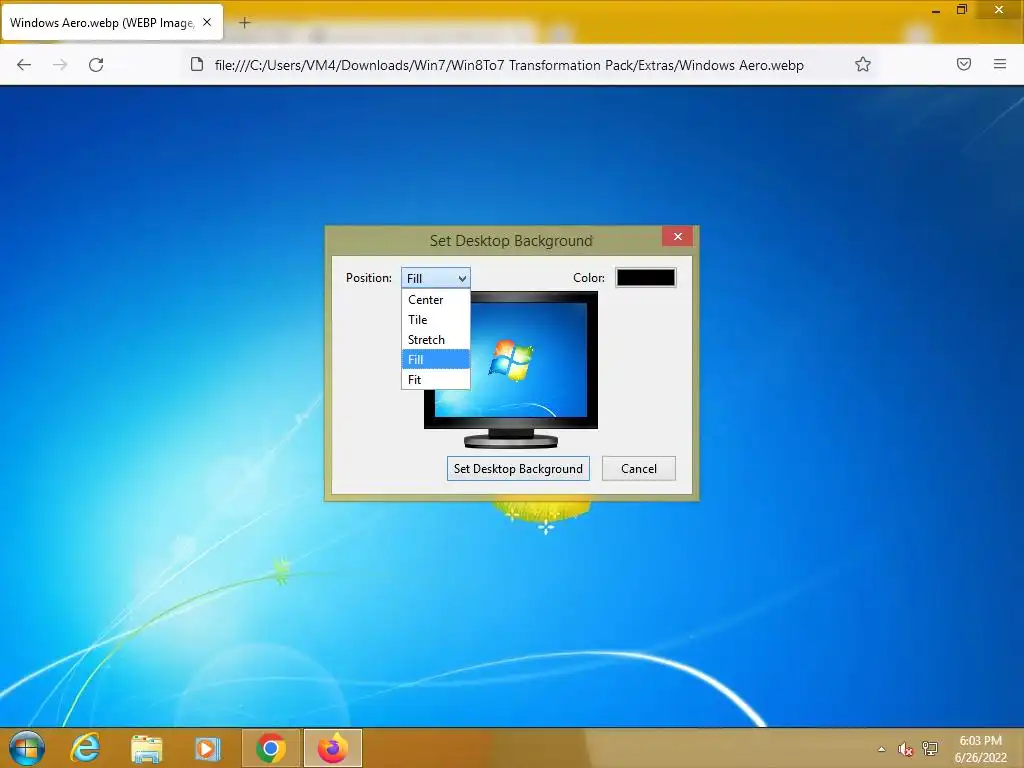
Task: Click the taskbar clock showing 6:03 PM
Action: coord(980,749)
